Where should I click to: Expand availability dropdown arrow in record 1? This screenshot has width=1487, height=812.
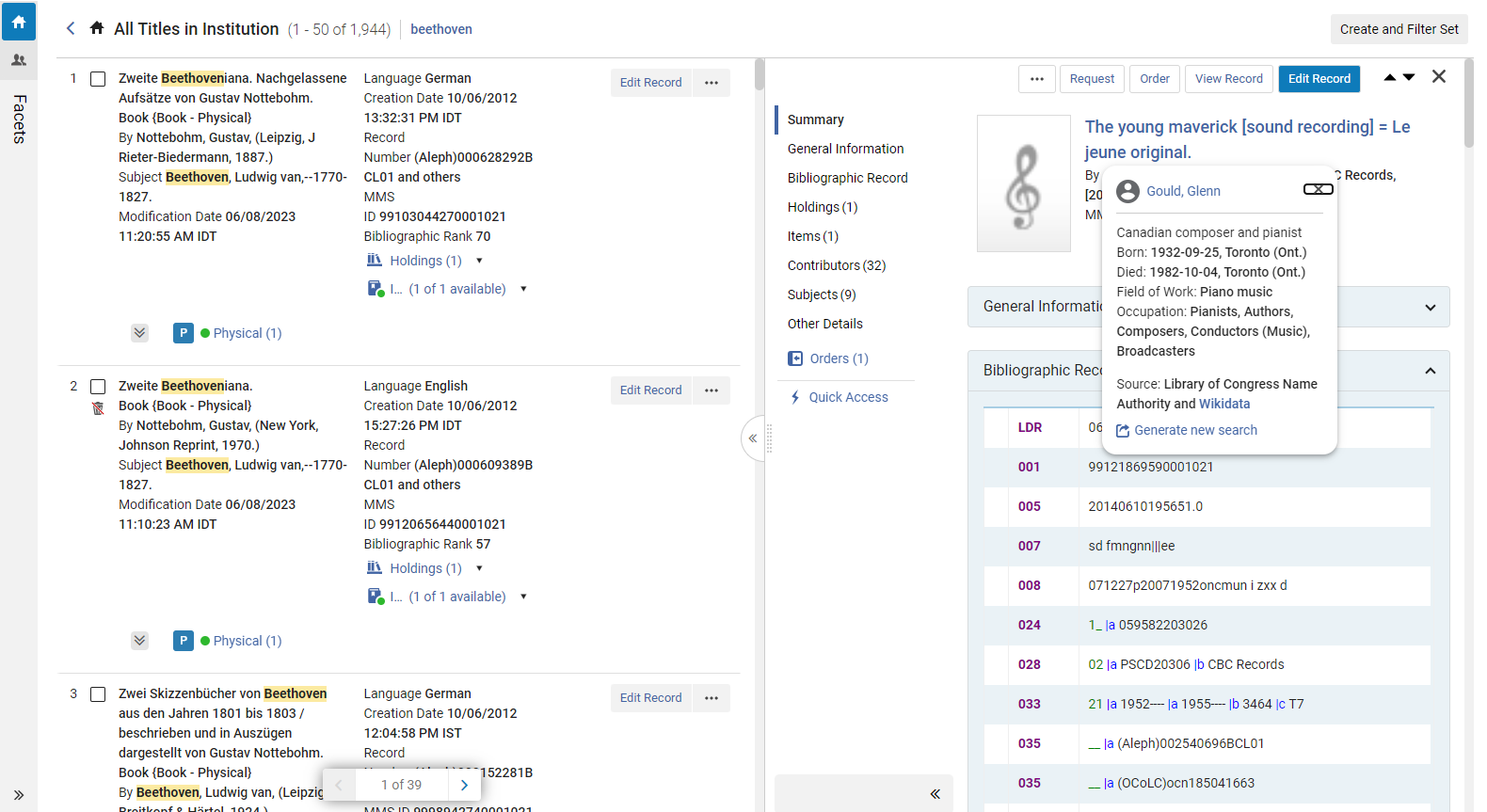point(523,289)
